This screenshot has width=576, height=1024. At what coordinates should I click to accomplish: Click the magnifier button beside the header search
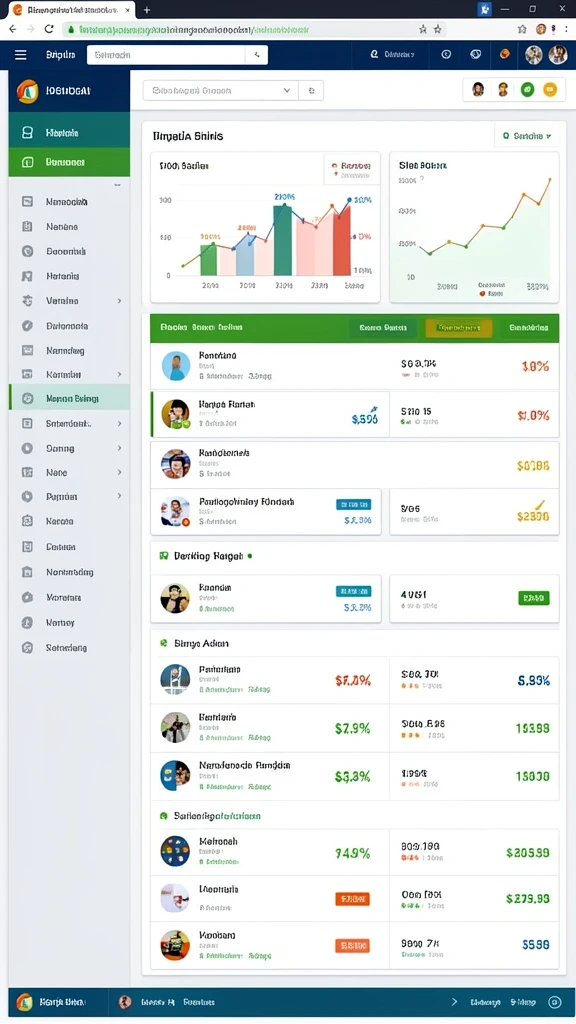pyautogui.click(x=257, y=55)
